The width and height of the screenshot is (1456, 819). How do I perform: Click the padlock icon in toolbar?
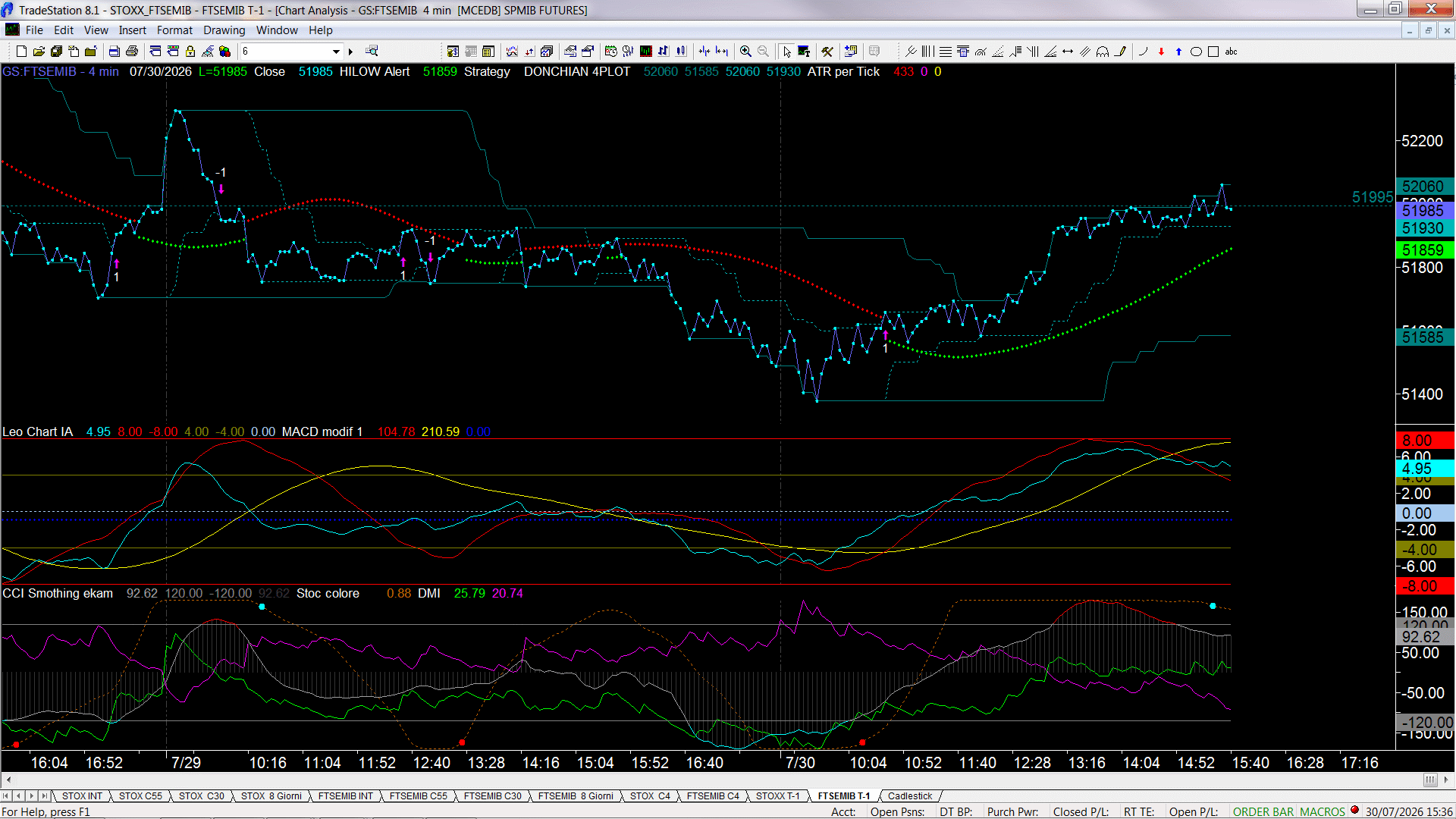tap(190, 52)
